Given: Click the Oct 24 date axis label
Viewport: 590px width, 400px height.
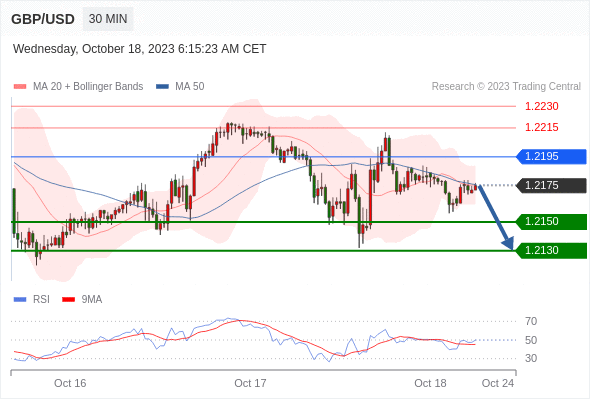Looking at the screenshot, I should [497, 383].
